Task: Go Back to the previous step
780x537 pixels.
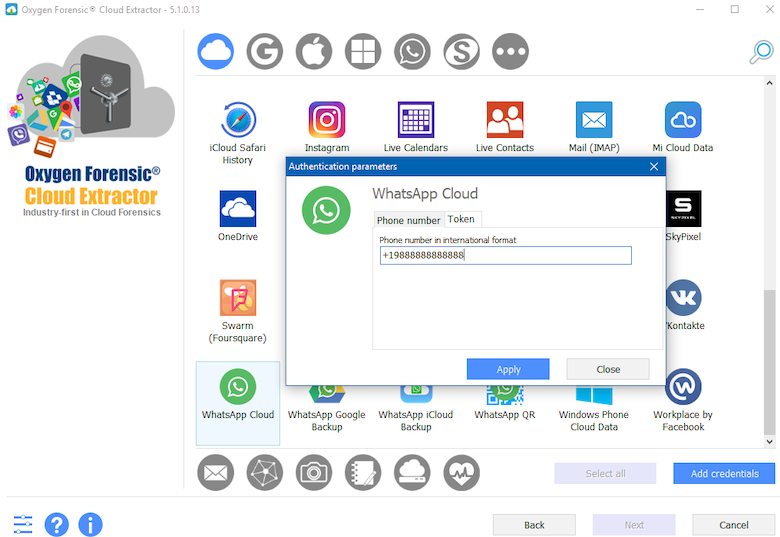Action: [534, 525]
